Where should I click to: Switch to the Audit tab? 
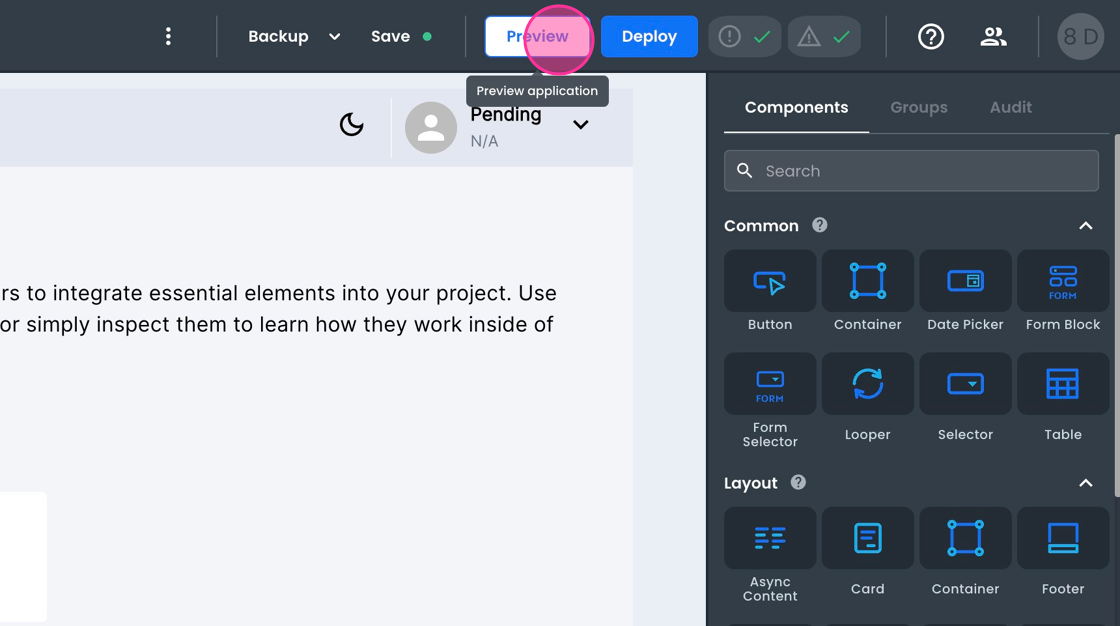[1010, 107]
